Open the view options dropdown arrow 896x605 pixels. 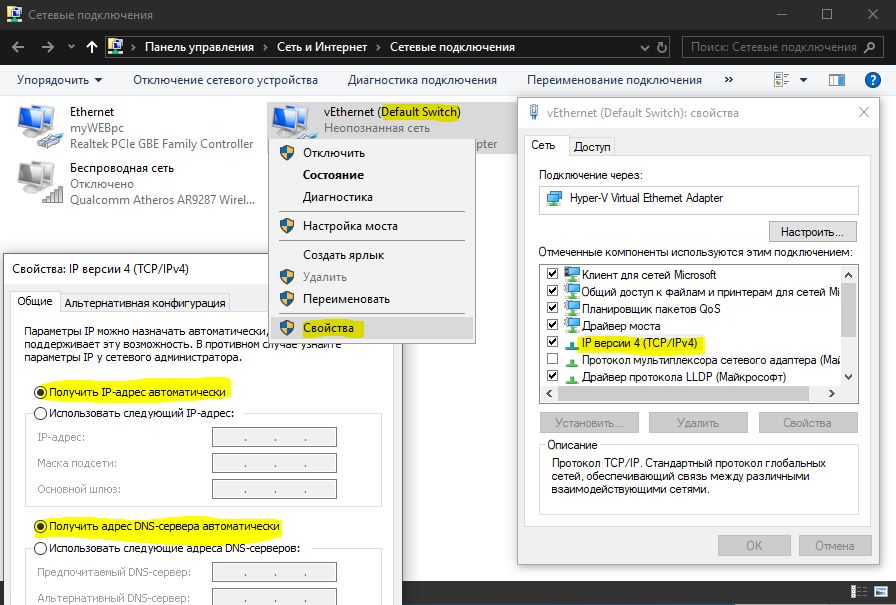803,80
